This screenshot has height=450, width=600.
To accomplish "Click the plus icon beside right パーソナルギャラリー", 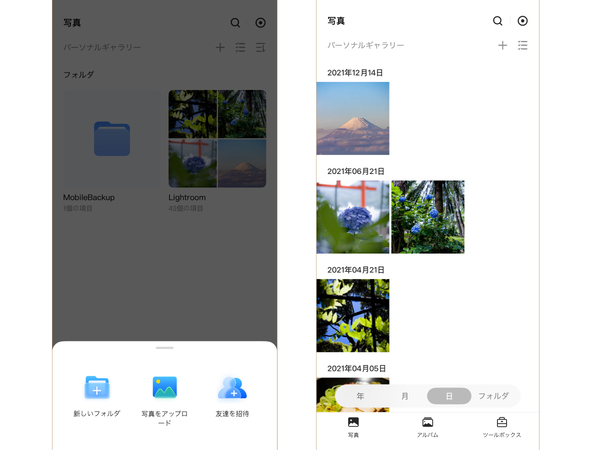I will click(x=502, y=46).
